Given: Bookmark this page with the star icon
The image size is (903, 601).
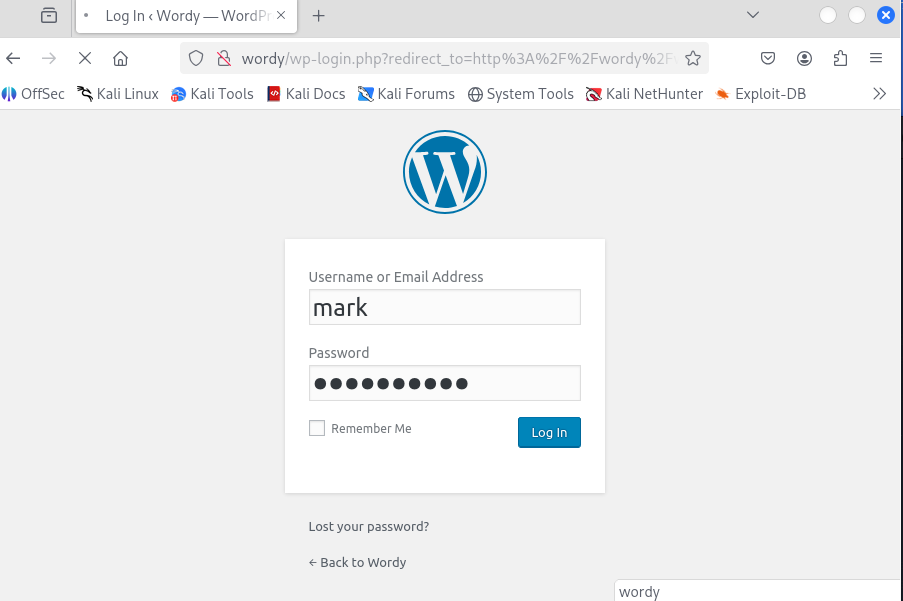Looking at the screenshot, I should pyautogui.click(x=693, y=58).
